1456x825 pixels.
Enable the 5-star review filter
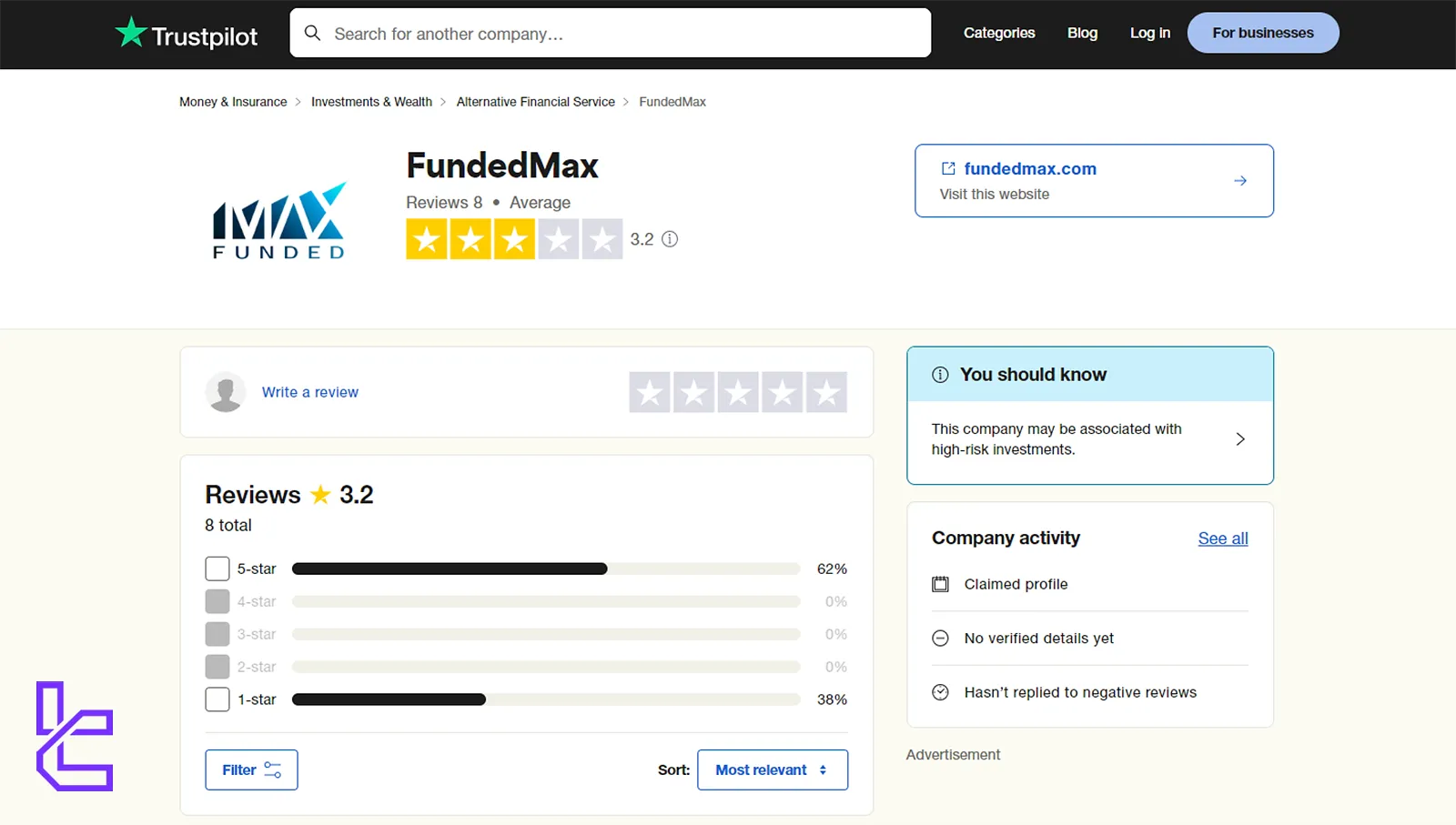point(217,568)
